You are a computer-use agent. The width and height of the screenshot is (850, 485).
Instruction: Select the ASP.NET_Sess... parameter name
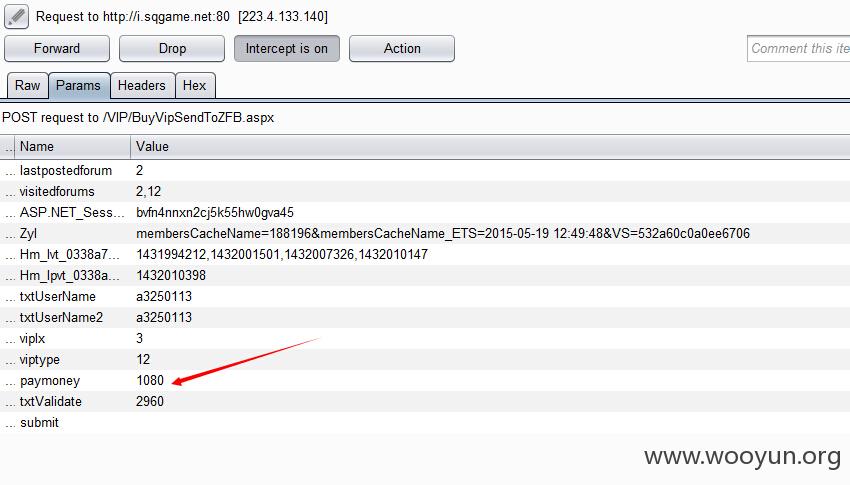72,212
